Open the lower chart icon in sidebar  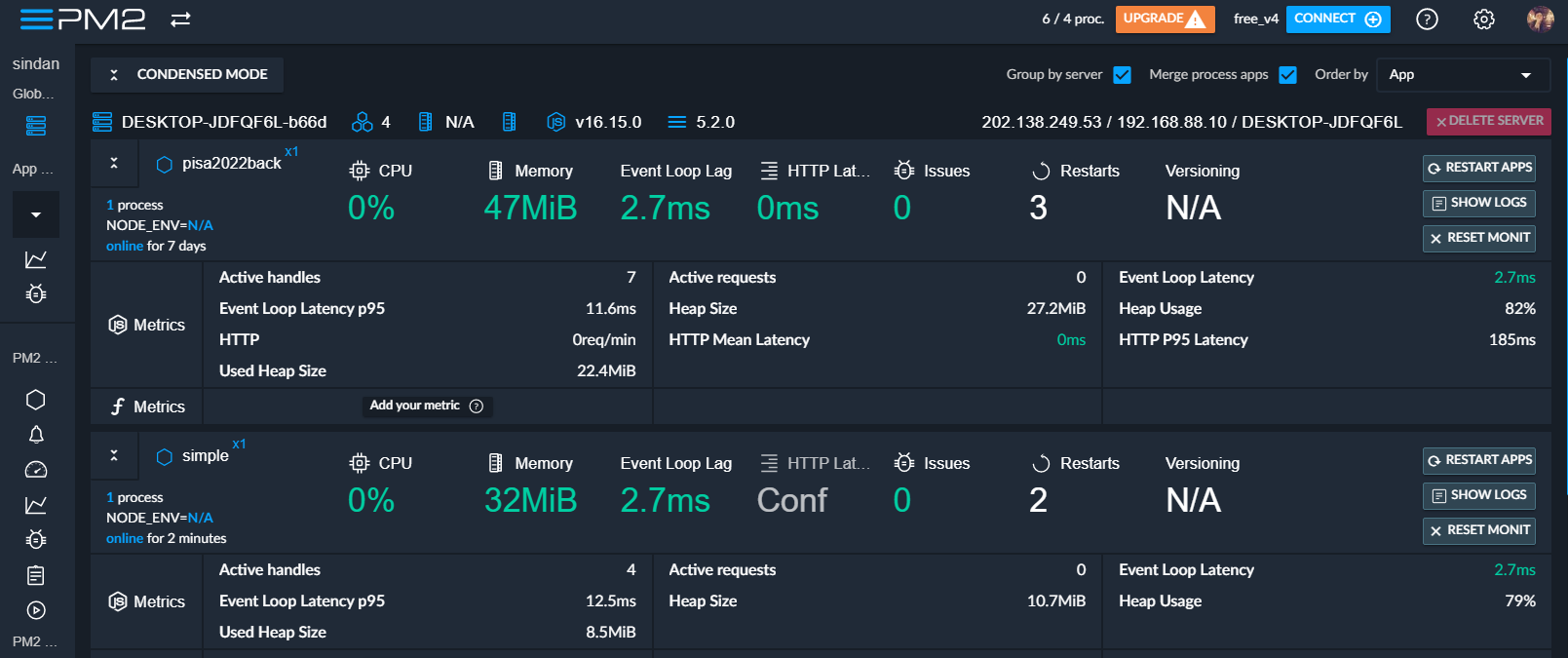36,505
